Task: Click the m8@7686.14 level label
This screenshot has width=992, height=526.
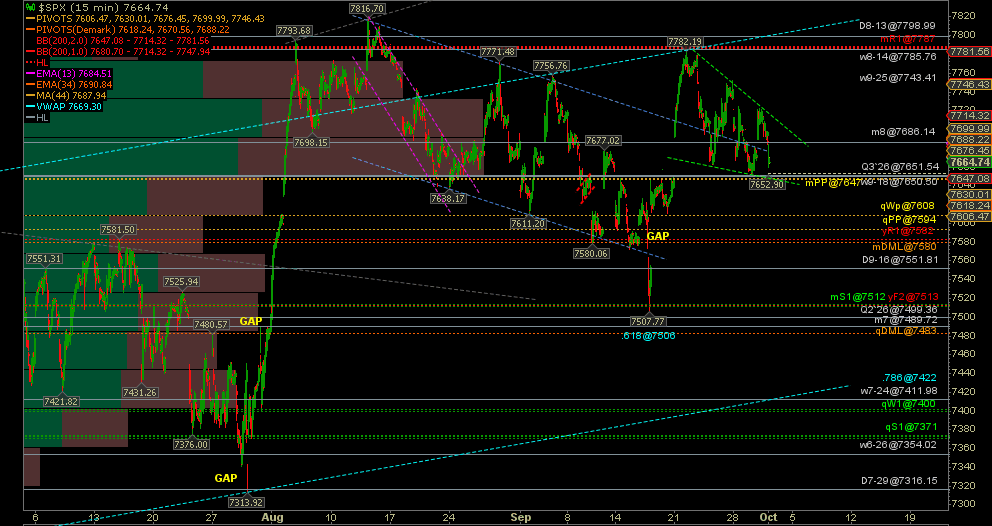Action: click(x=904, y=132)
